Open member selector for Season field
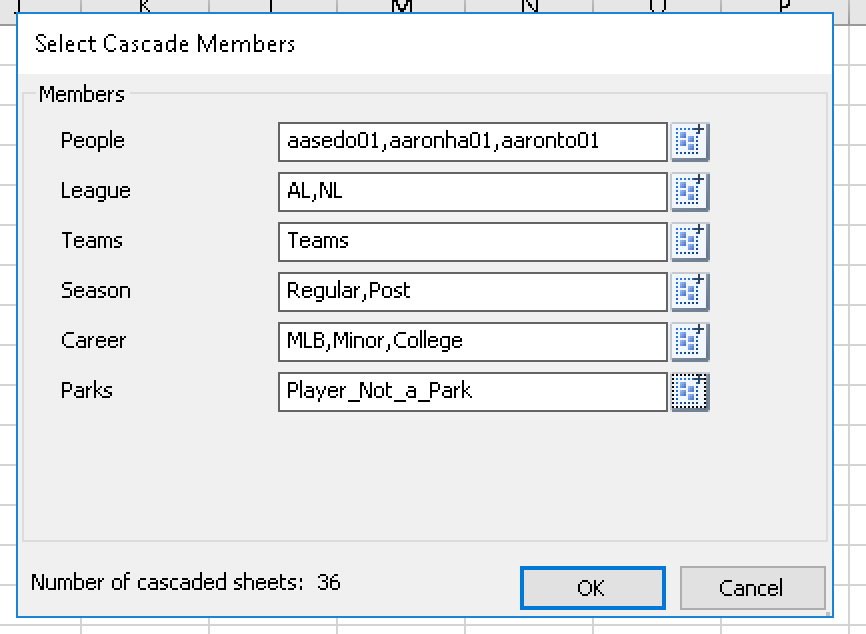 689,292
